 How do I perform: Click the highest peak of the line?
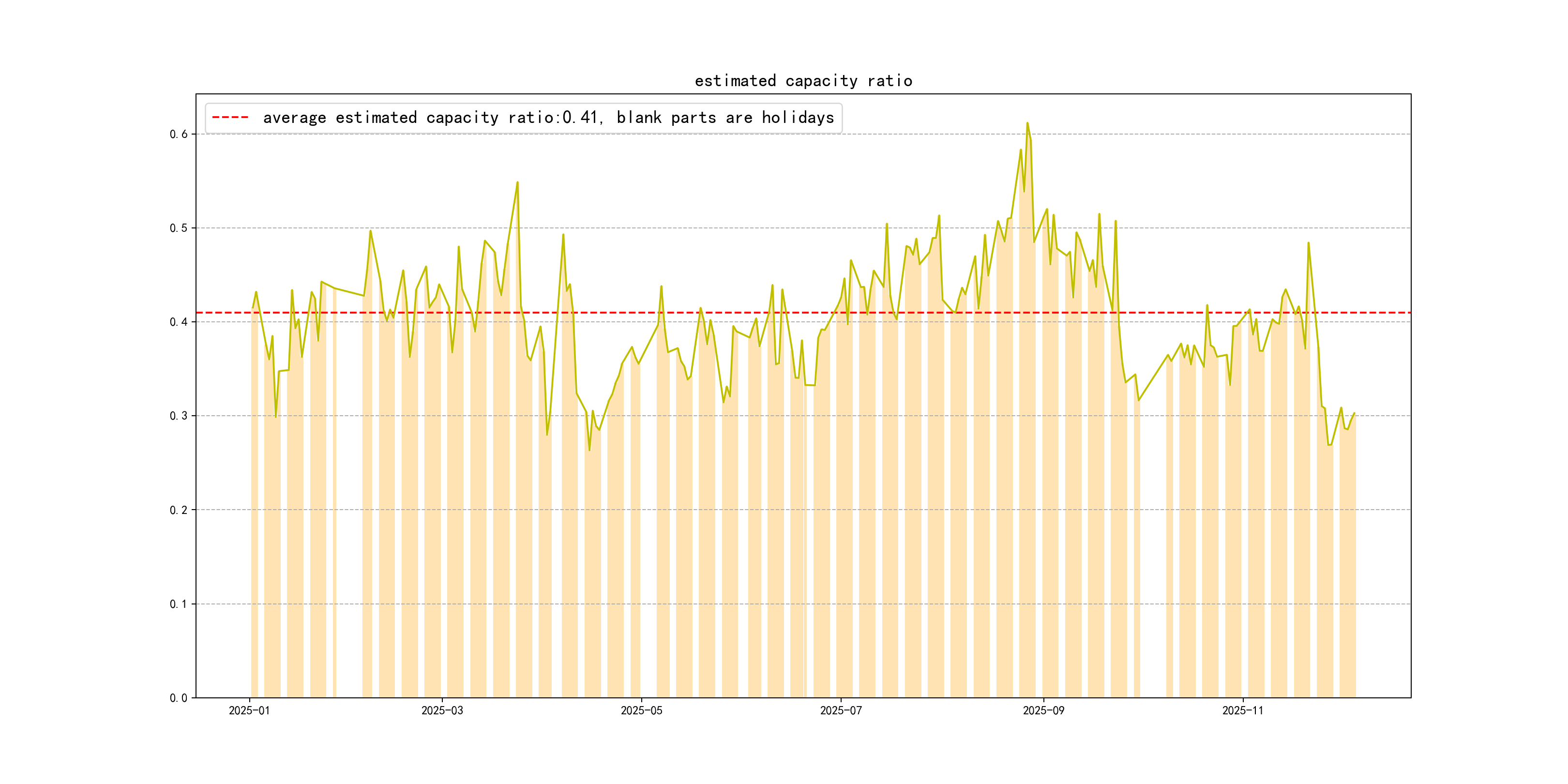click(1027, 123)
